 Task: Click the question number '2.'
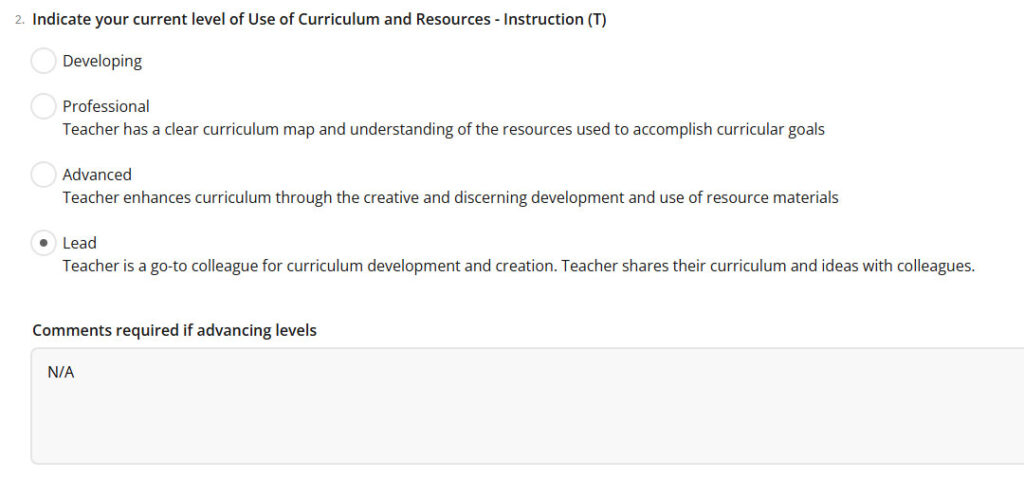point(20,20)
